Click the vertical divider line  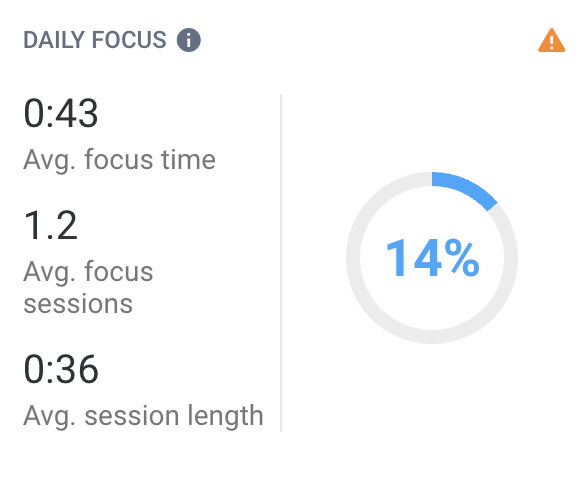pos(281,263)
